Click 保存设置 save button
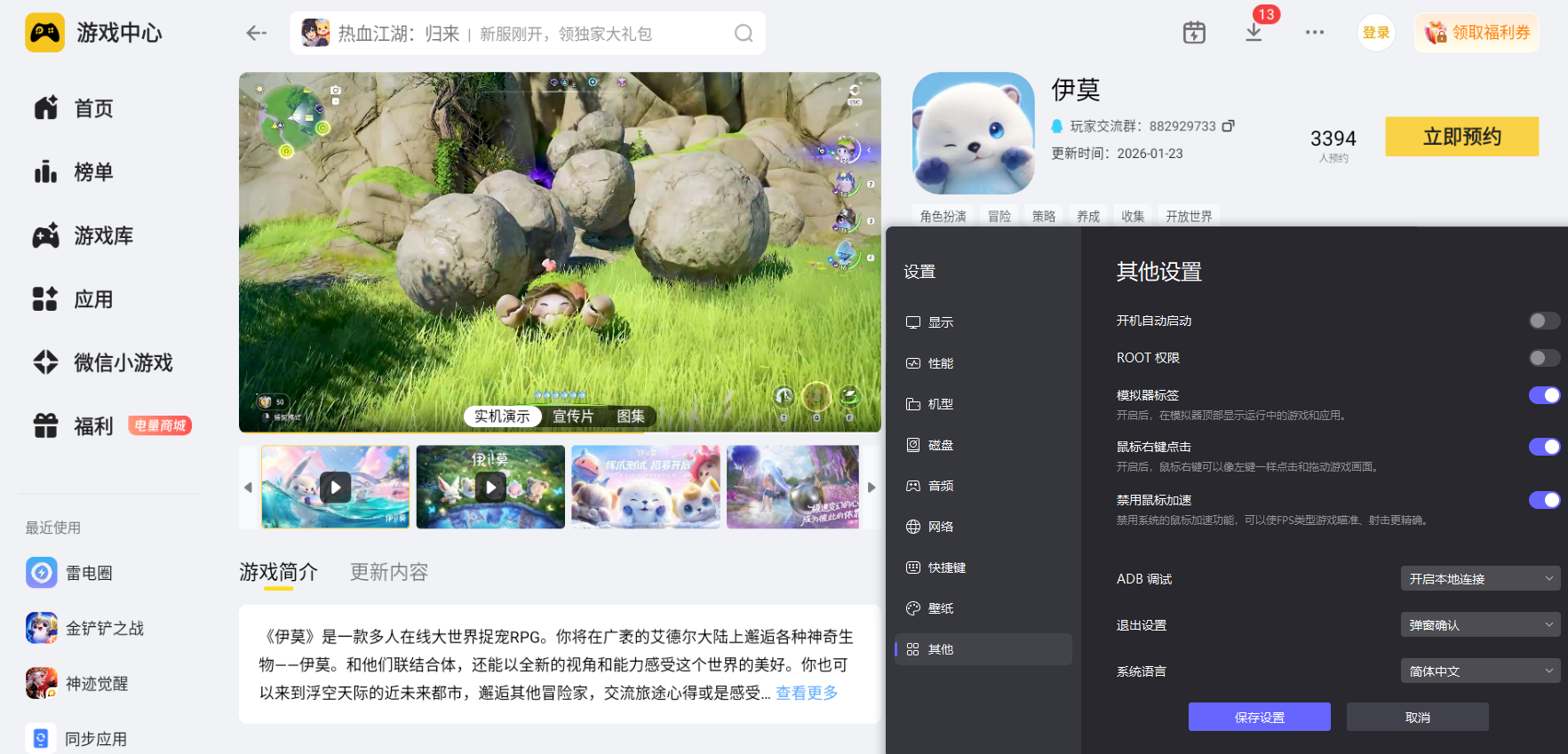 point(1260,718)
